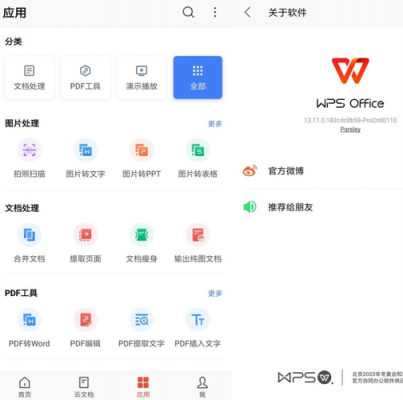Open the three-dot overflow menu
Screen dimensions: 403x400
click(215, 12)
